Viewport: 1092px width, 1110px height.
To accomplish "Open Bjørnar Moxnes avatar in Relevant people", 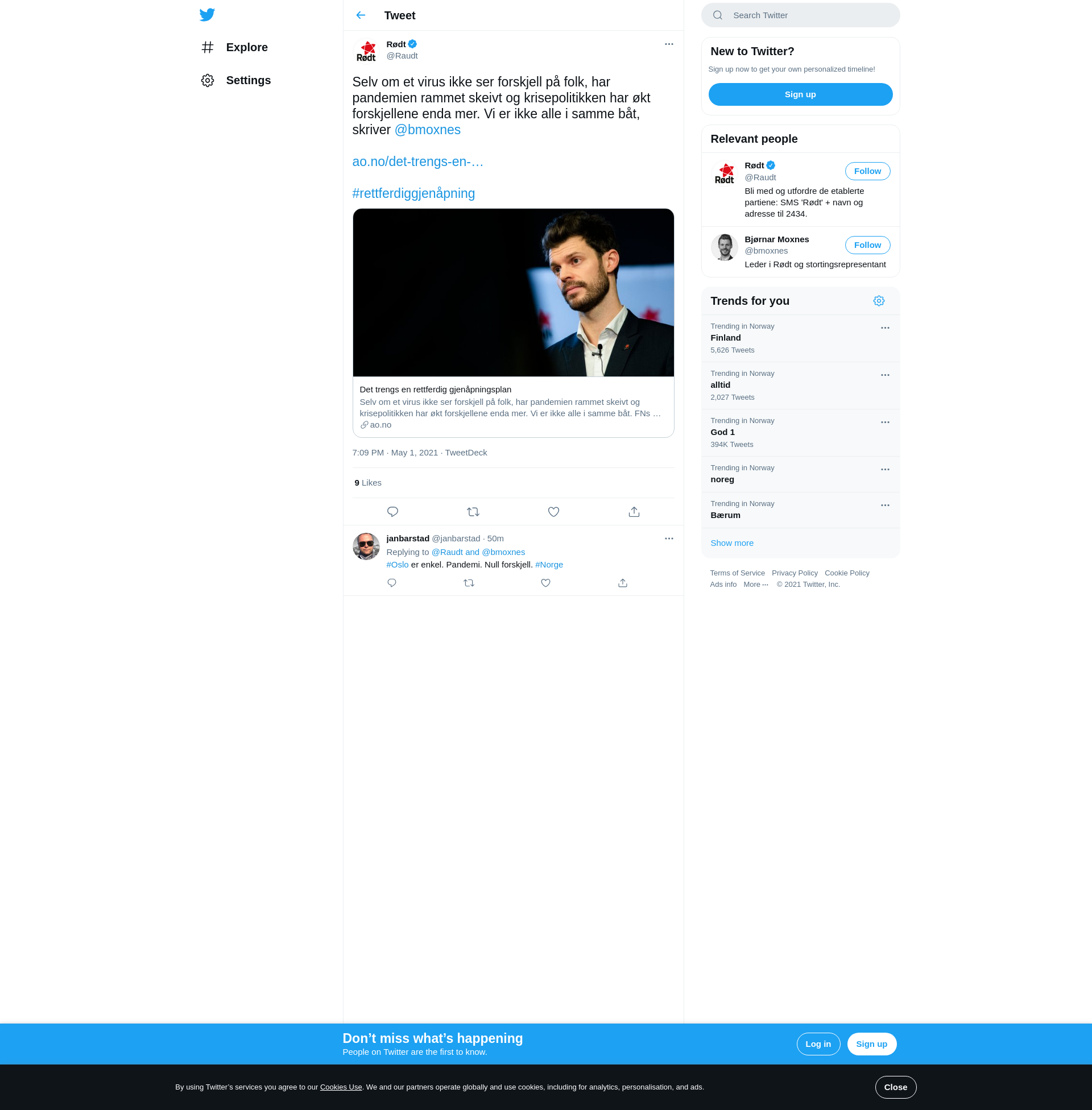I will pos(725,247).
